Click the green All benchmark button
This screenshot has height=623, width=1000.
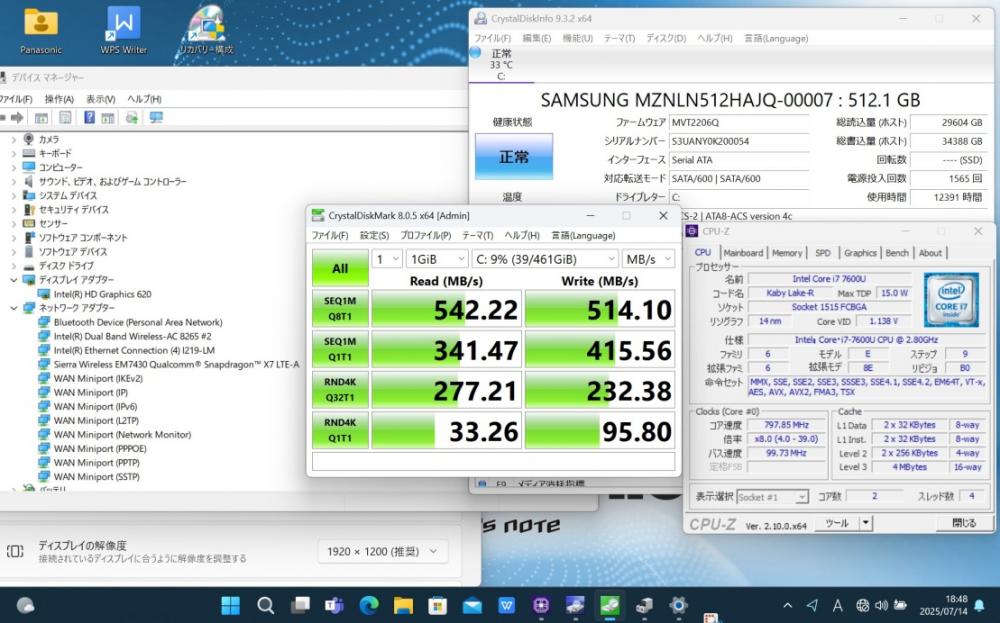pos(340,268)
